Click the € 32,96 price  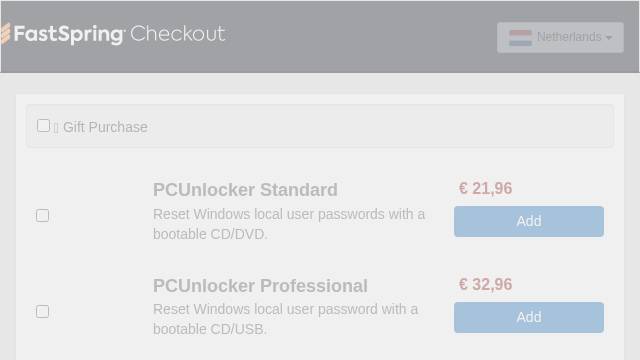click(485, 284)
